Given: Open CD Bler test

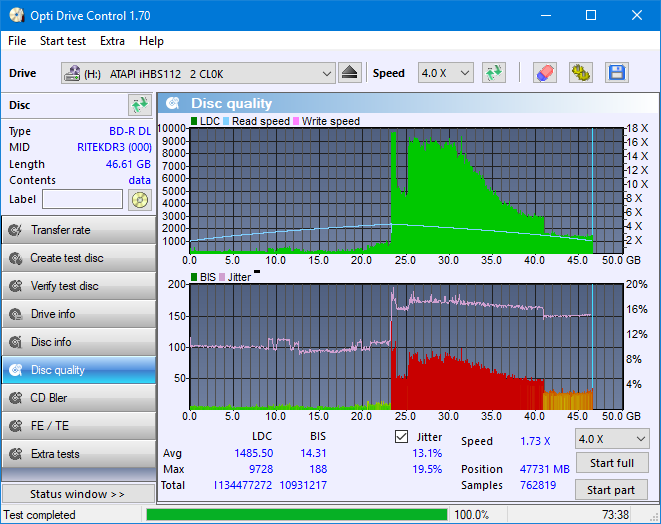Looking at the screenshot, I should (79, 398).
